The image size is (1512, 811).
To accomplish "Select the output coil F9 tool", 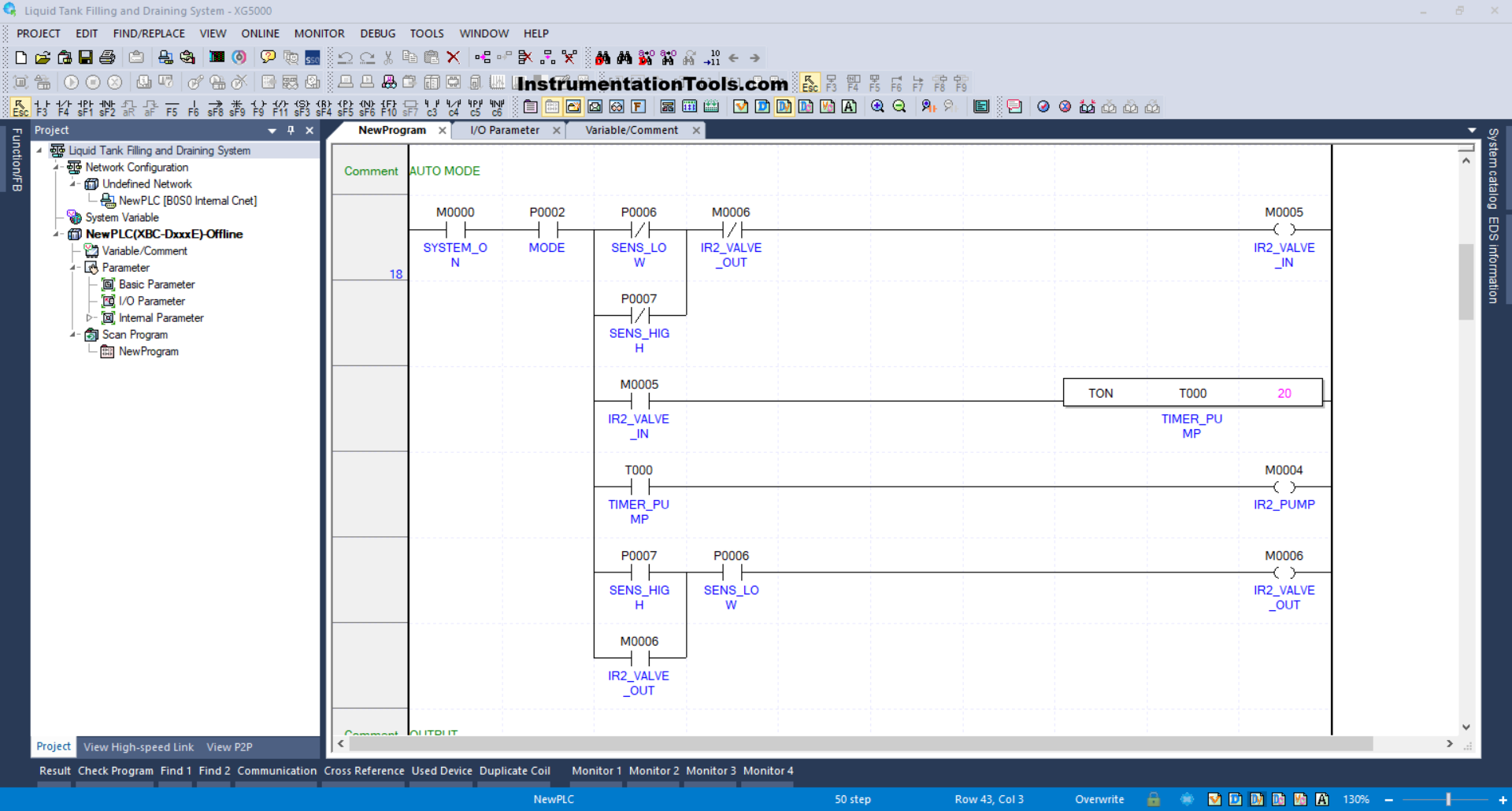I will click(x=258, y=107).
